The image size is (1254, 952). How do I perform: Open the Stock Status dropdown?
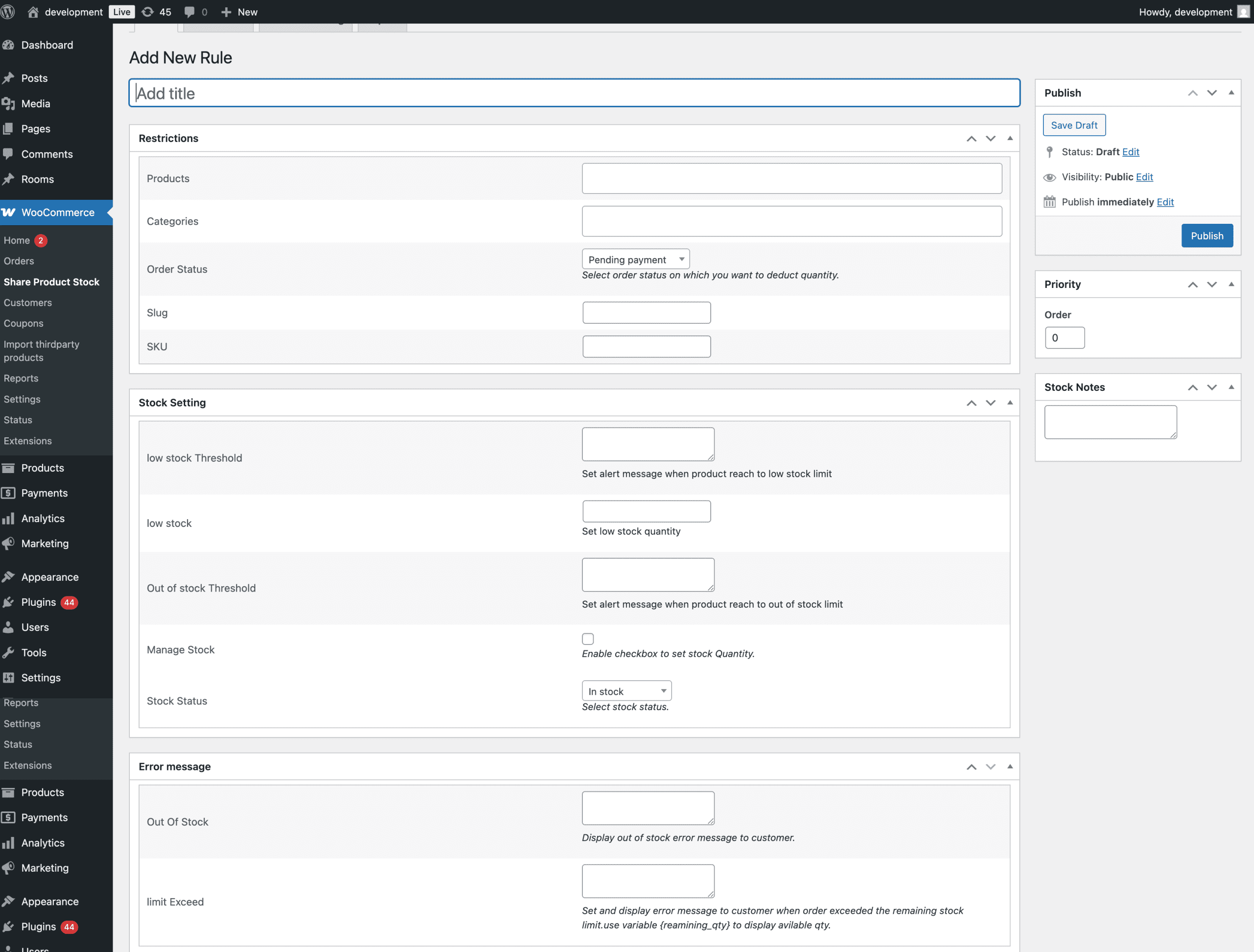626,691
